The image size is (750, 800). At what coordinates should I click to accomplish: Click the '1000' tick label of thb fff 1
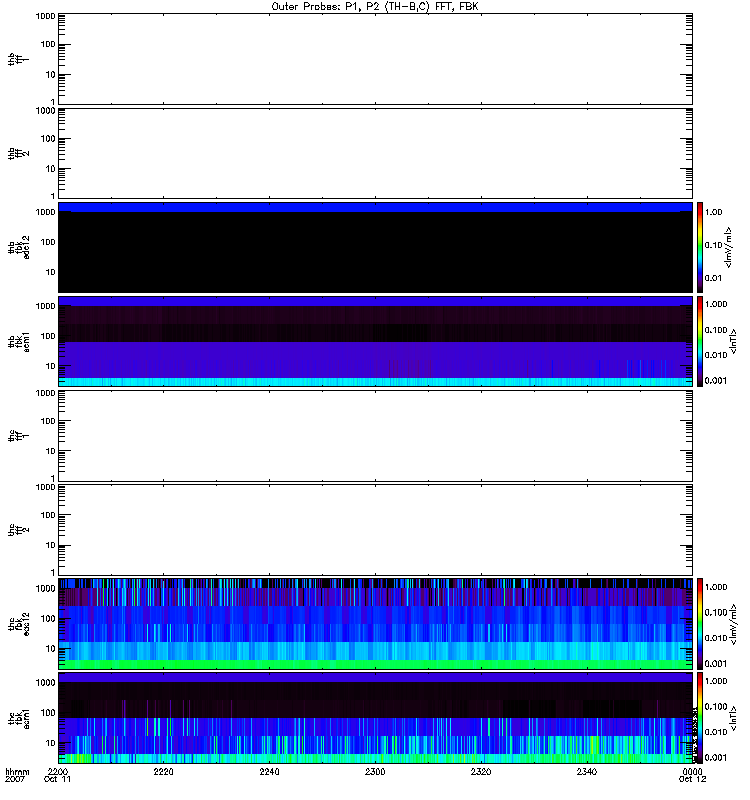pos(45,16)
